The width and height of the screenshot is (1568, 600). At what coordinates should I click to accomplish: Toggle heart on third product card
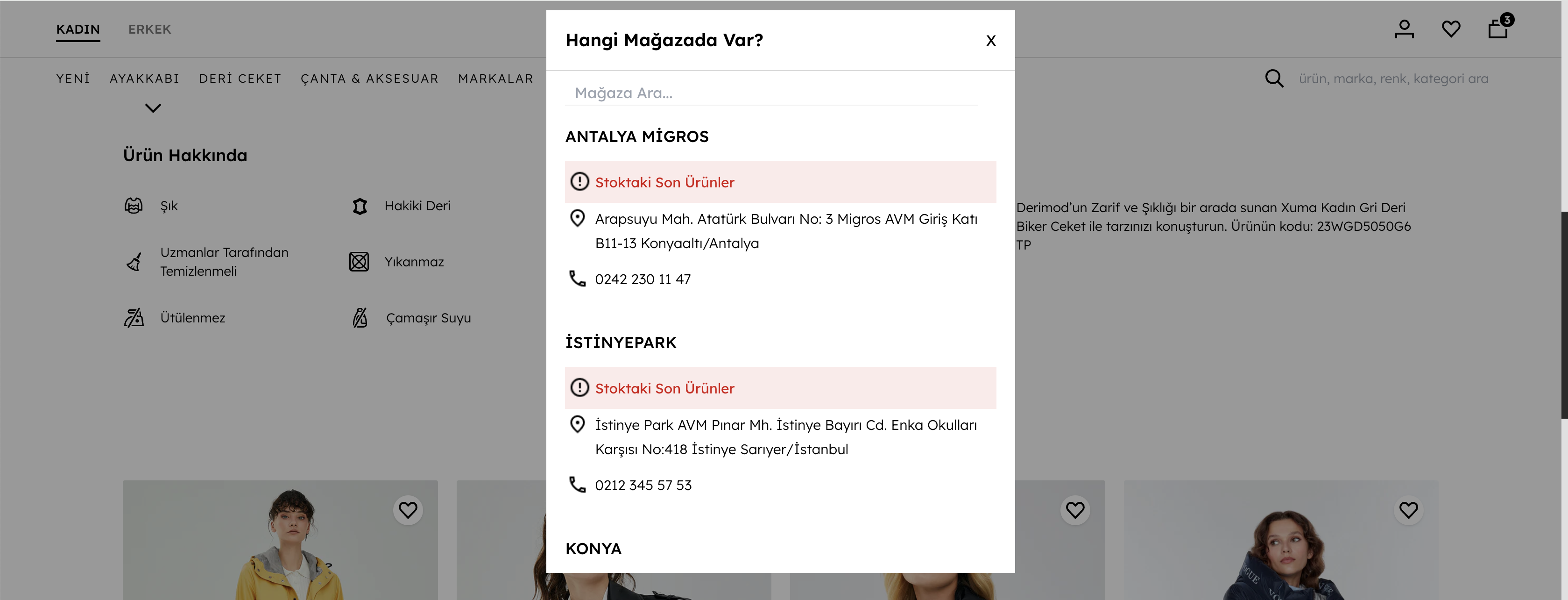[1075, 510]
